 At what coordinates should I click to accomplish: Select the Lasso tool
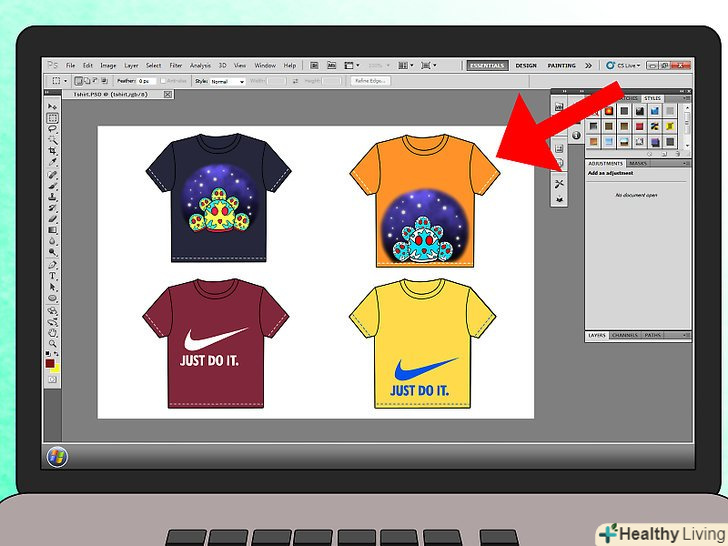click(x=53, y=129)
